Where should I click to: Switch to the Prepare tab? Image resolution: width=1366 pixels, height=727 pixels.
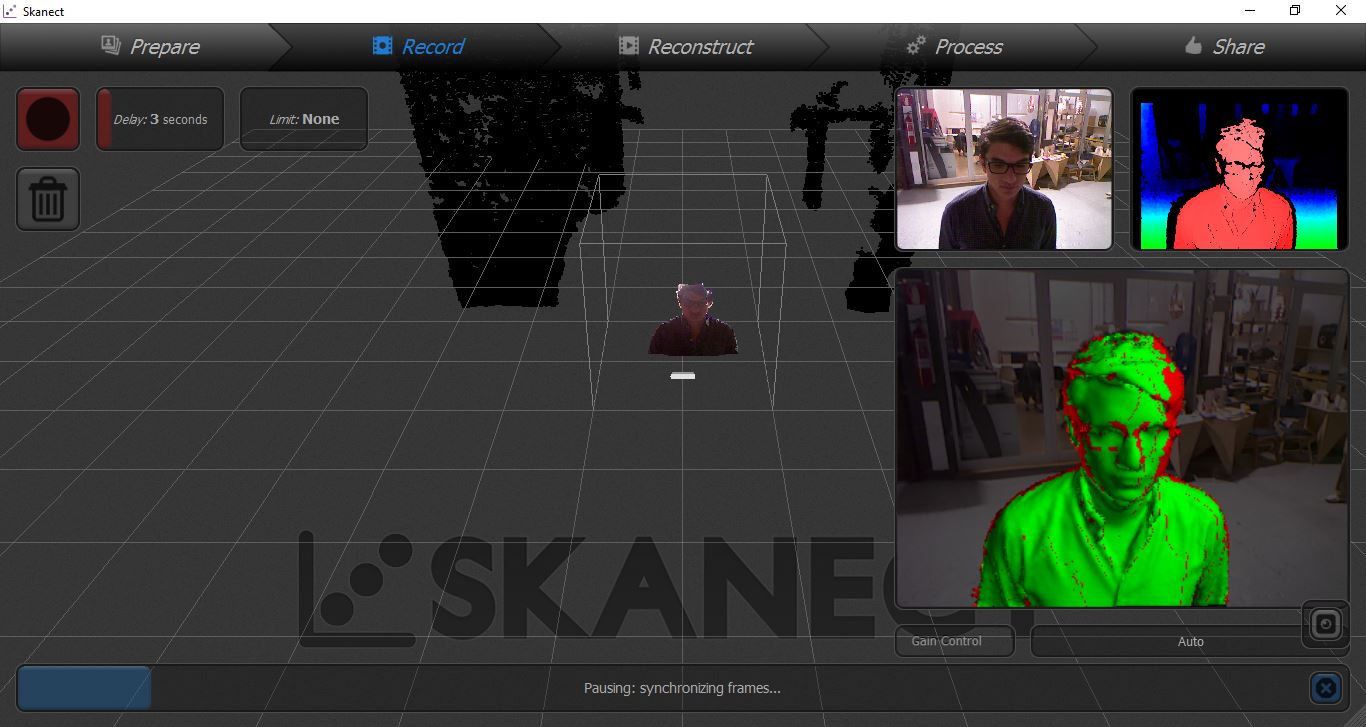pos(150,46)
